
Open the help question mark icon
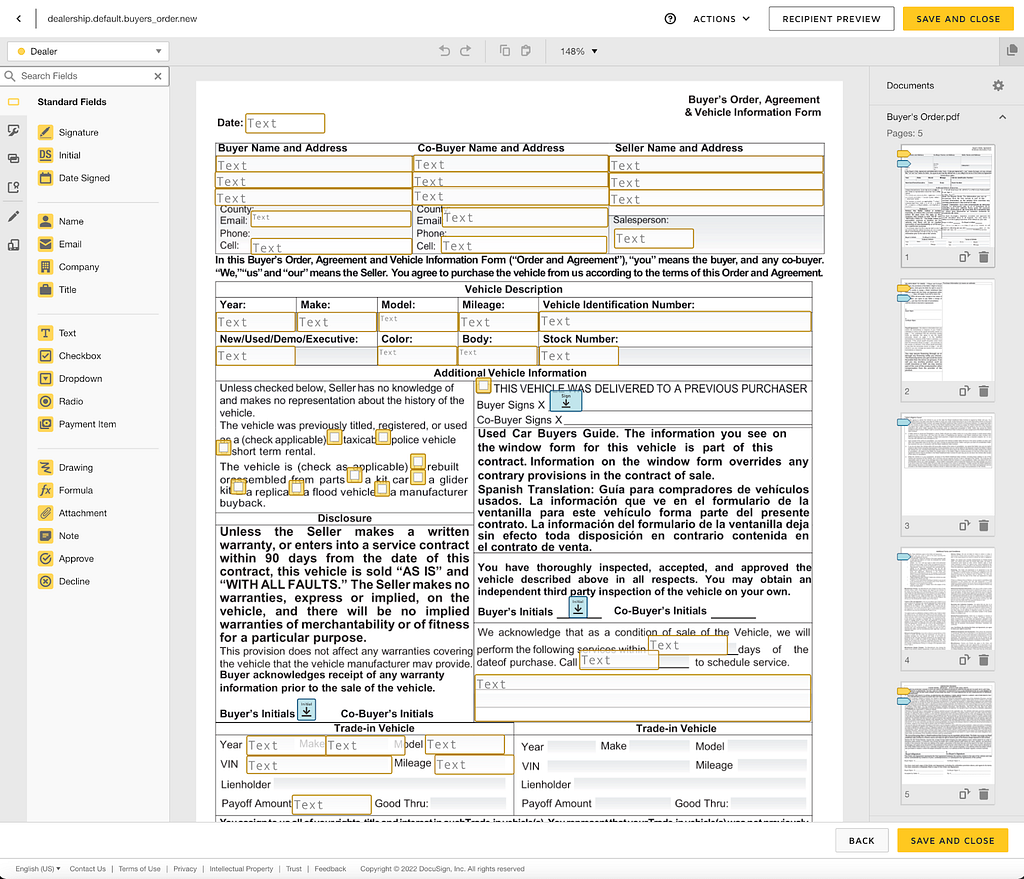click(670, 19)
